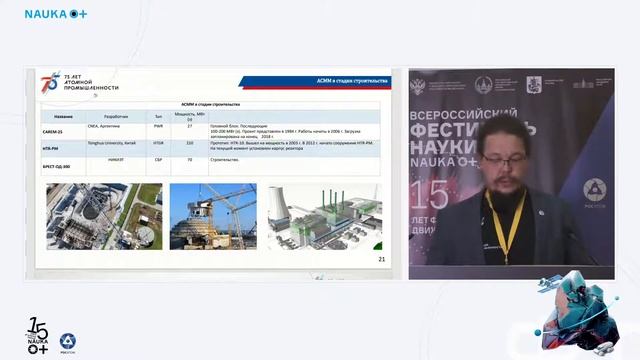Open the aerial reactor construction site photo

(x=104, y=216)
